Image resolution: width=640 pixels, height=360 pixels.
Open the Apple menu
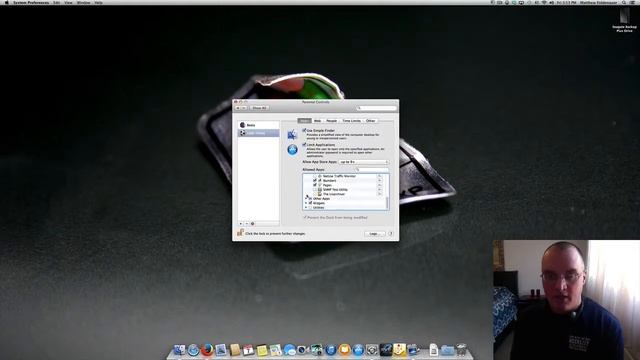[x=6, y=2]
